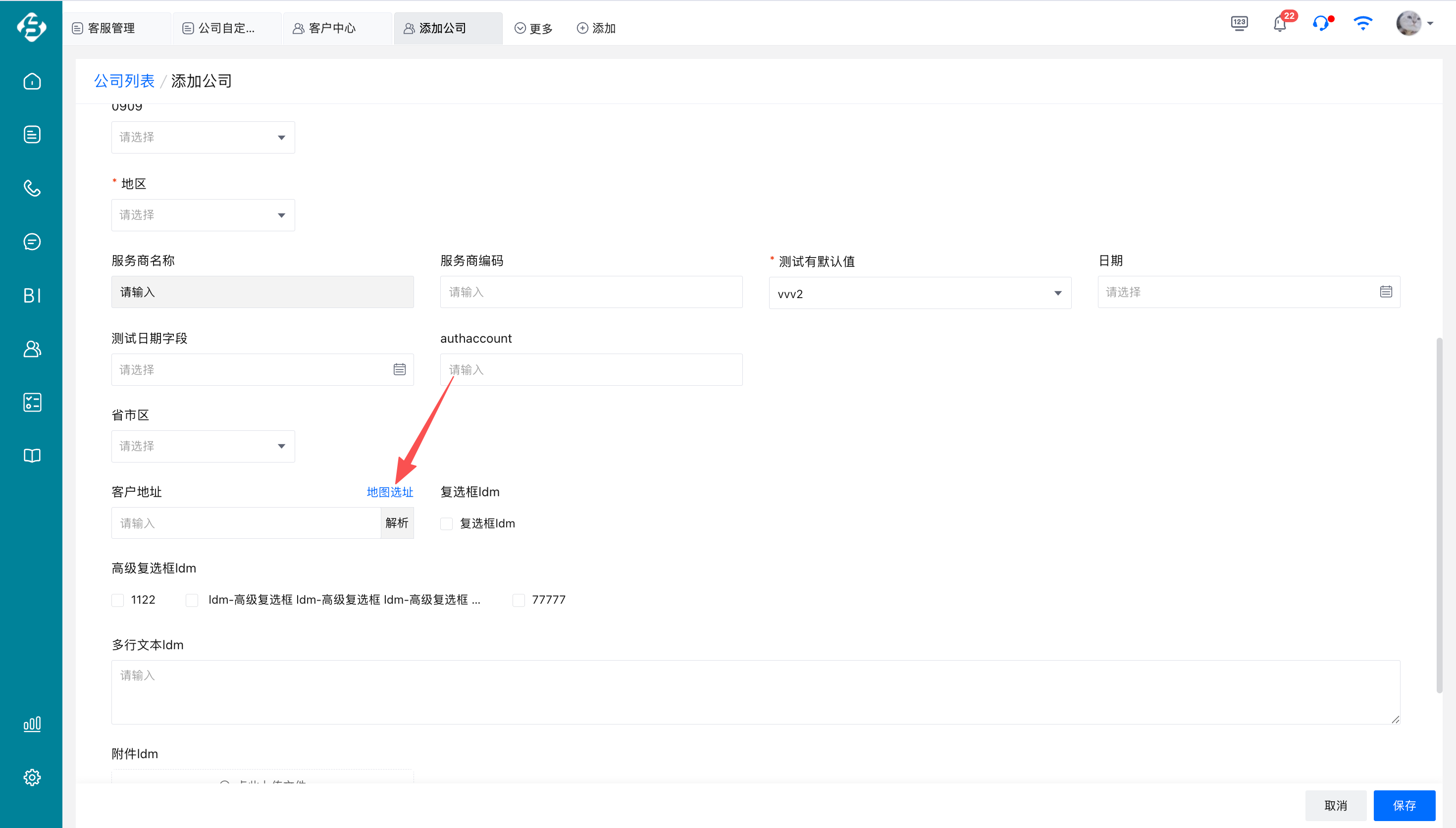1456x828 pixels.
Task: Tick the 1122 checkbox option
Action: pos(118,600)
